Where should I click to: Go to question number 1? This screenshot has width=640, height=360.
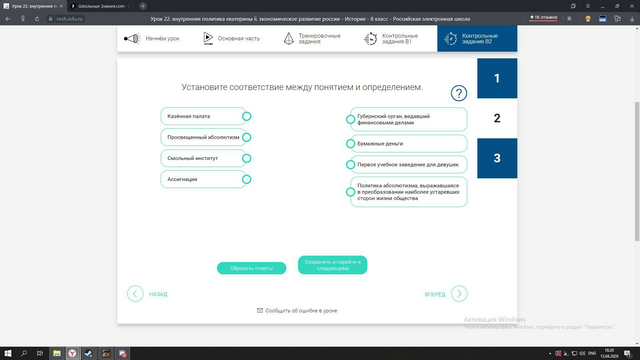pyautogui.click(x=497, y=78)
